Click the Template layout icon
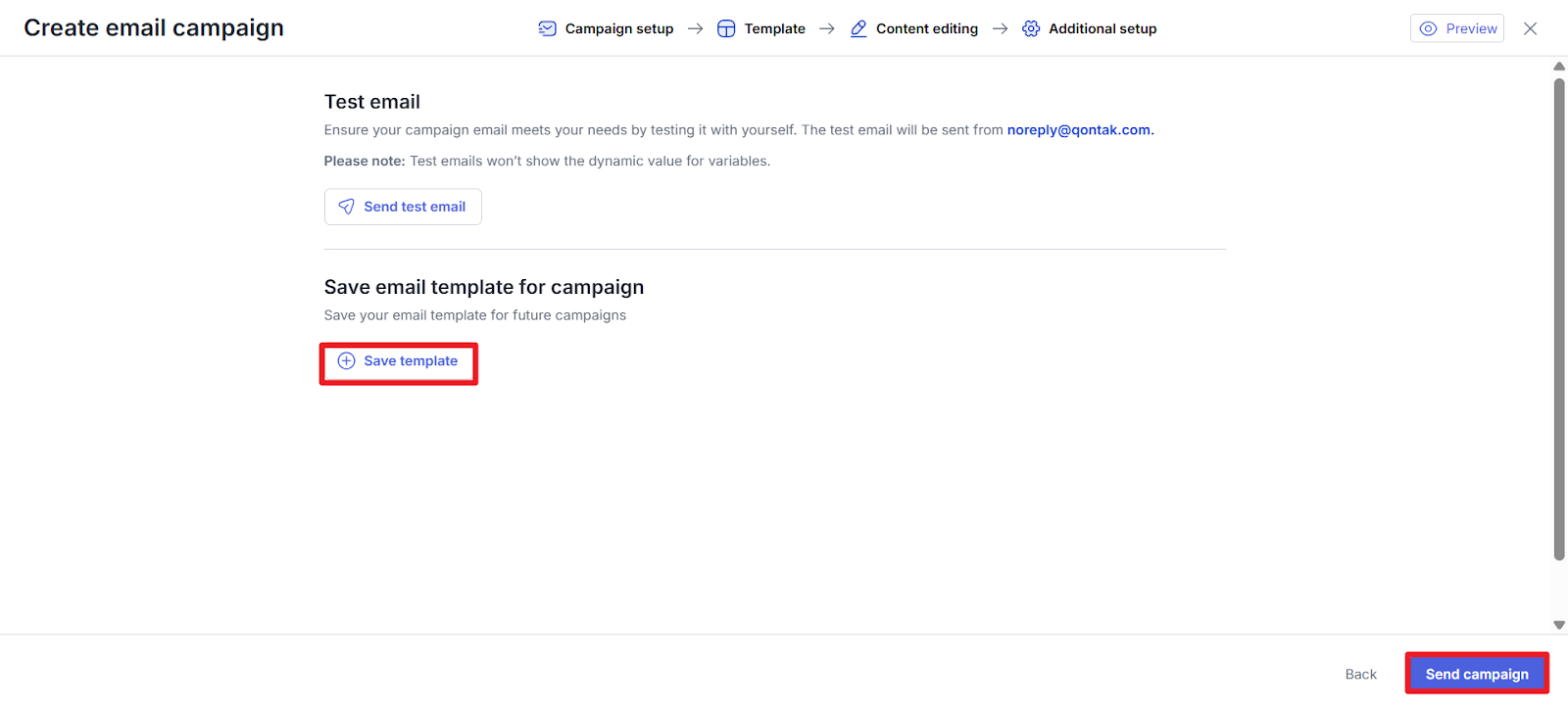Image resolution: width=1568 pixels, height=710 pixels. click(x=726, y=28)
